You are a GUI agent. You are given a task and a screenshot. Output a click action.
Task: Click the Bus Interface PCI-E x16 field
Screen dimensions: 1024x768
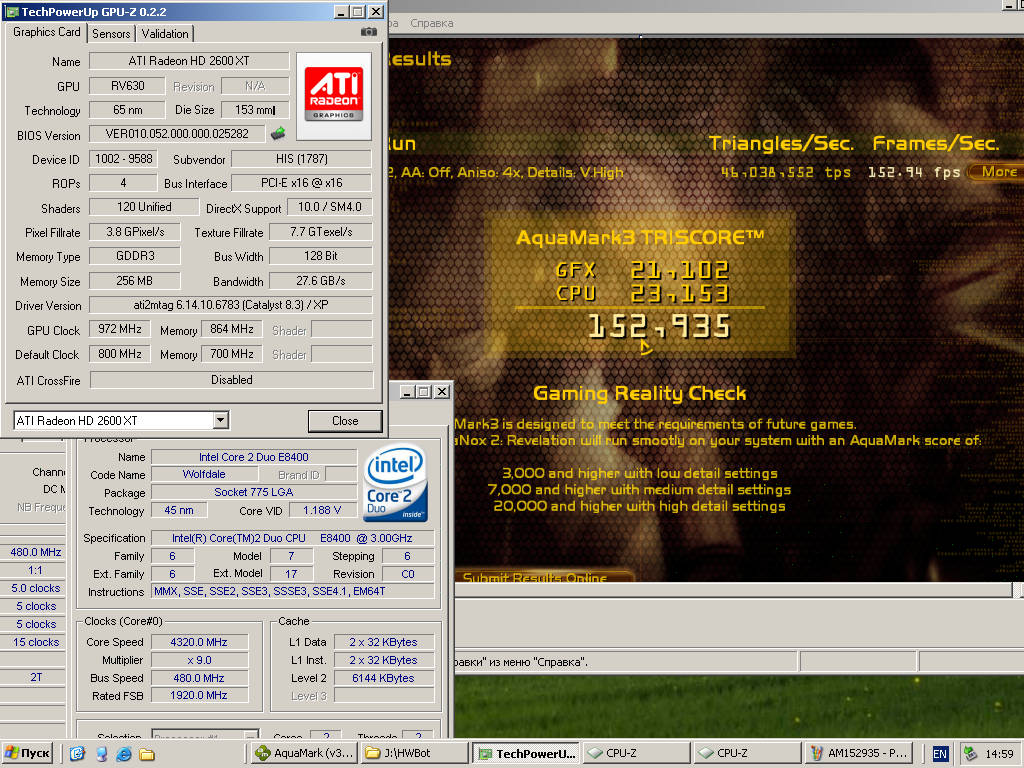pos(302,183)
